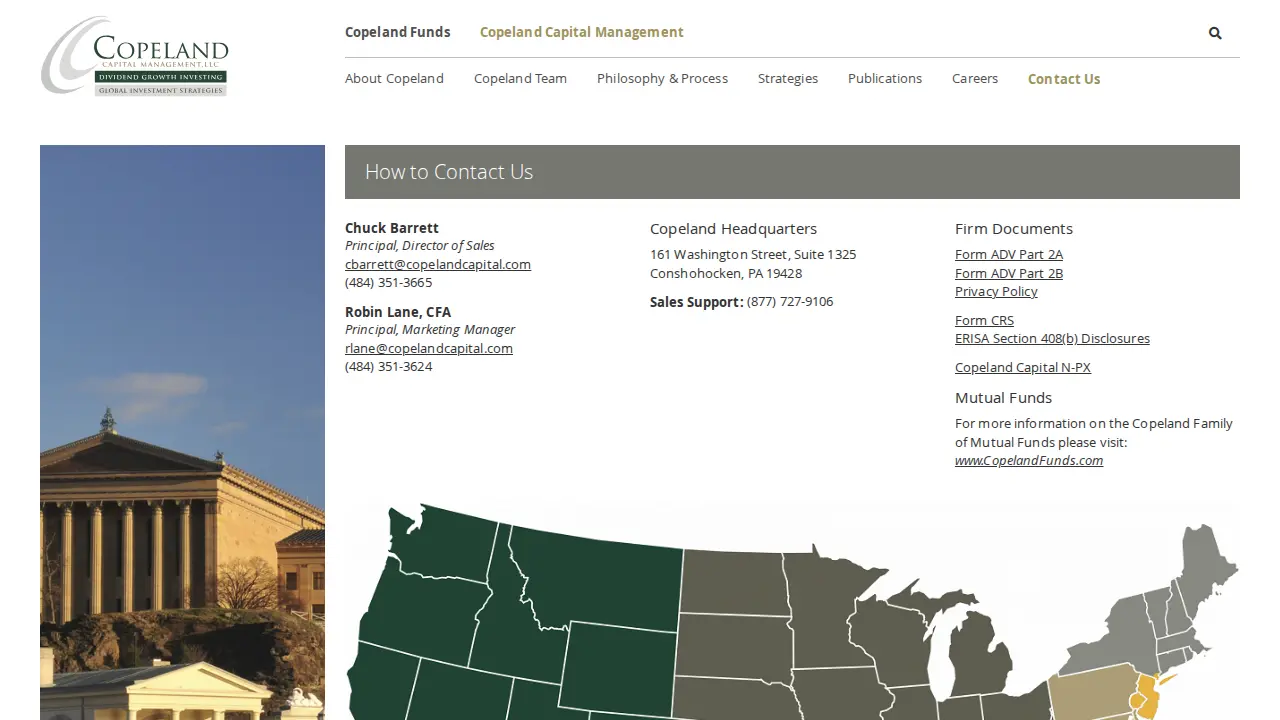Viewport: 1280px width, 720px height.
Task: Click the Chuck Barrett phone number (484) 351-3665
Action: 389,282
